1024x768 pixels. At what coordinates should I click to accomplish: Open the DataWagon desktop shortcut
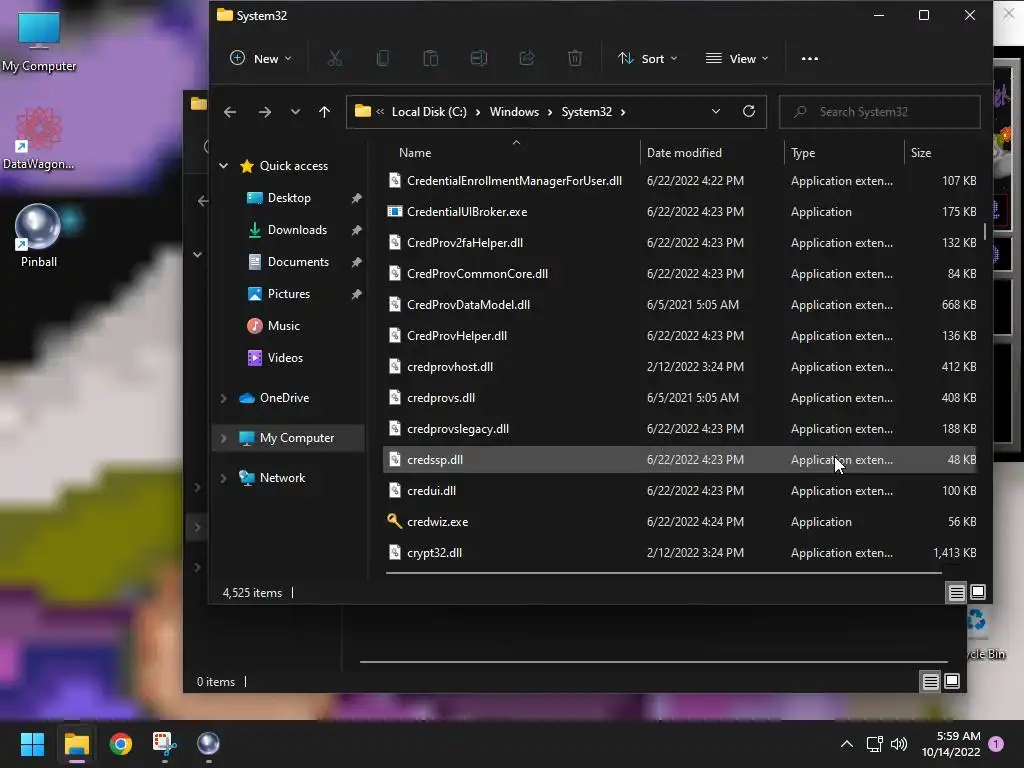[39, 138]
